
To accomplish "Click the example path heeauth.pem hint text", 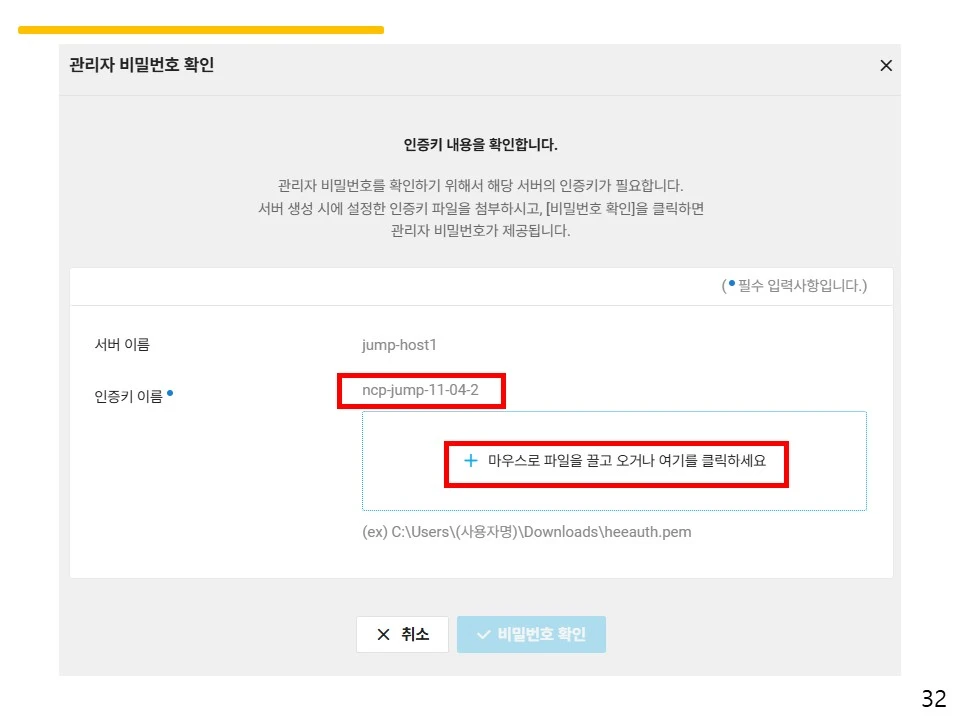I will coord(527,532).
